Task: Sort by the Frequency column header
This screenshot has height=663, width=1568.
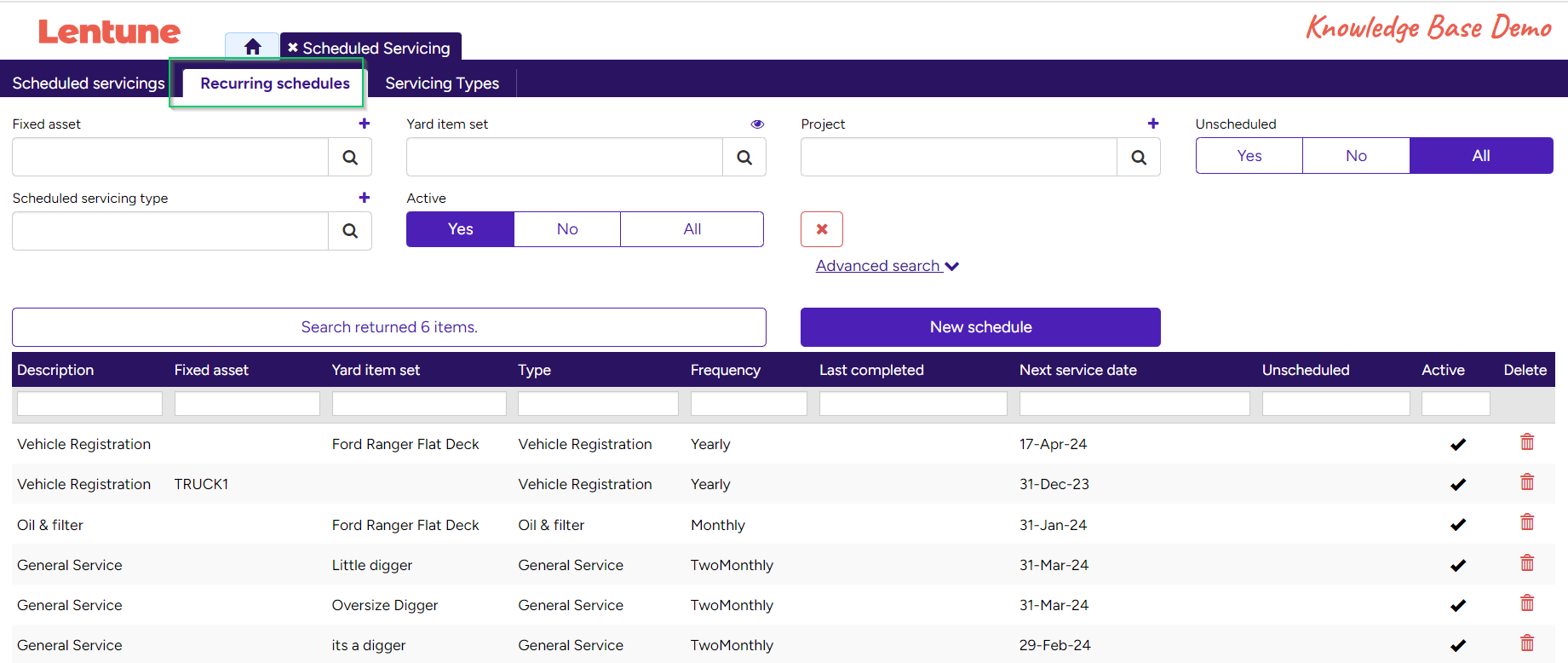Action: (x=726, y=370)
